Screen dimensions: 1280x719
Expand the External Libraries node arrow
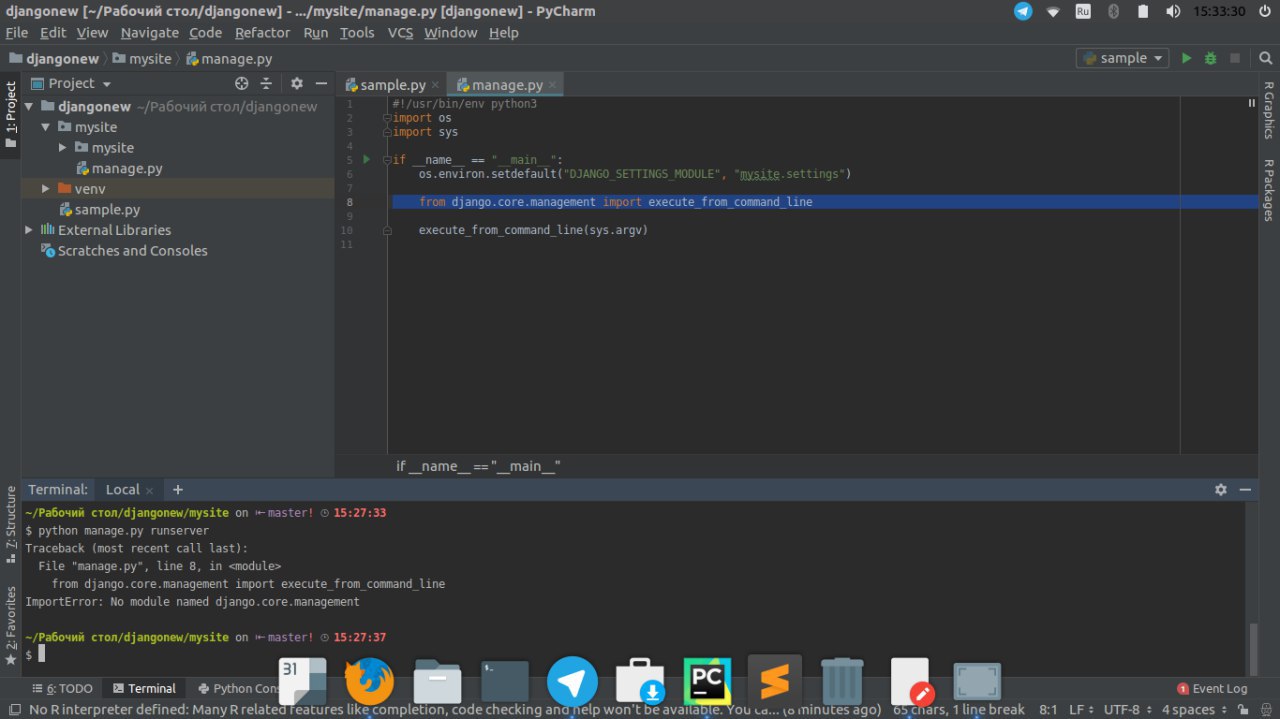30,230
